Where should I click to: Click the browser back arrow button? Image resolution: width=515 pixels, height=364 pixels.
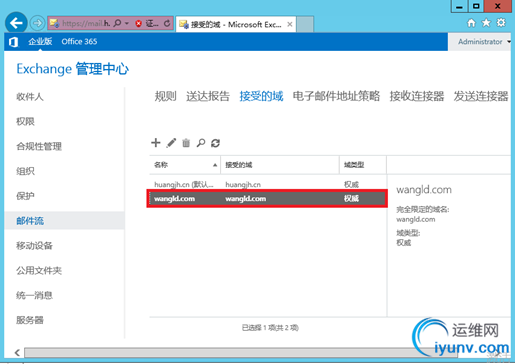tap(16, 23)
